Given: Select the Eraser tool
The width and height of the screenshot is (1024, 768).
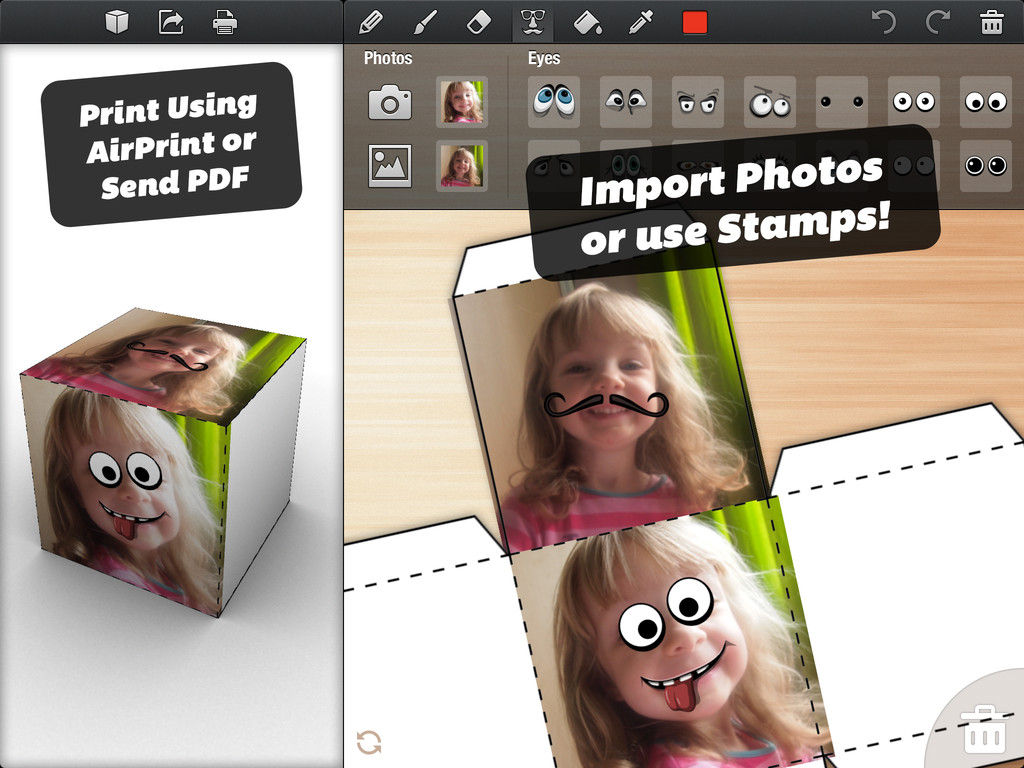Looking at the screenshot, I should [479, 22].
